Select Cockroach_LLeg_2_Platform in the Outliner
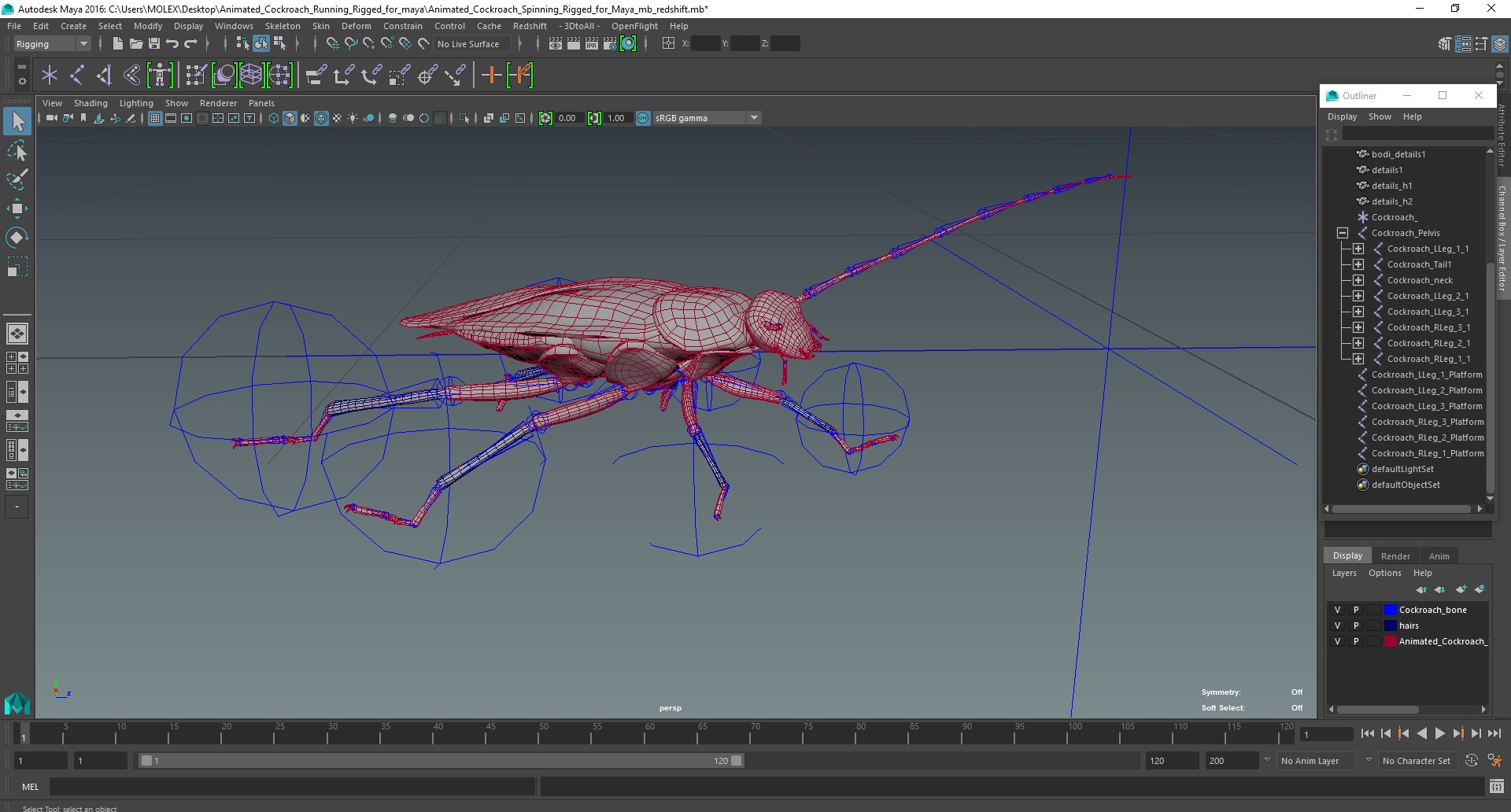This screenshot has height=812, width=1511. [1426, 390]
